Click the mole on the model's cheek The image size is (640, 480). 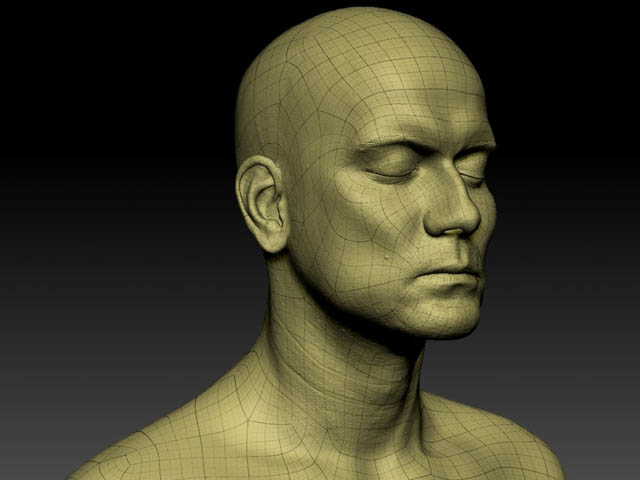386,256
